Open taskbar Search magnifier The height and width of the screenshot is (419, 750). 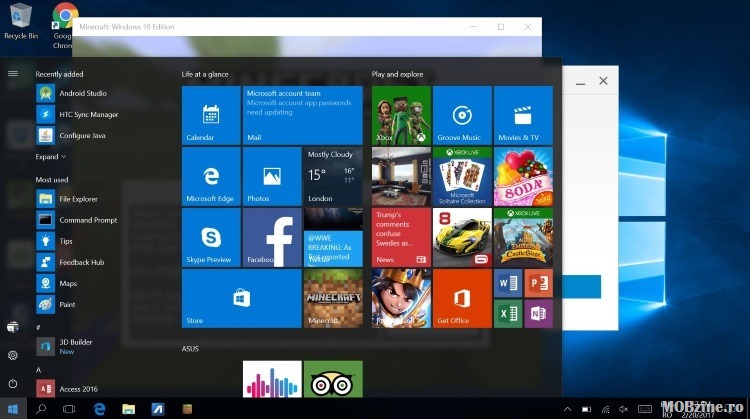41,409
